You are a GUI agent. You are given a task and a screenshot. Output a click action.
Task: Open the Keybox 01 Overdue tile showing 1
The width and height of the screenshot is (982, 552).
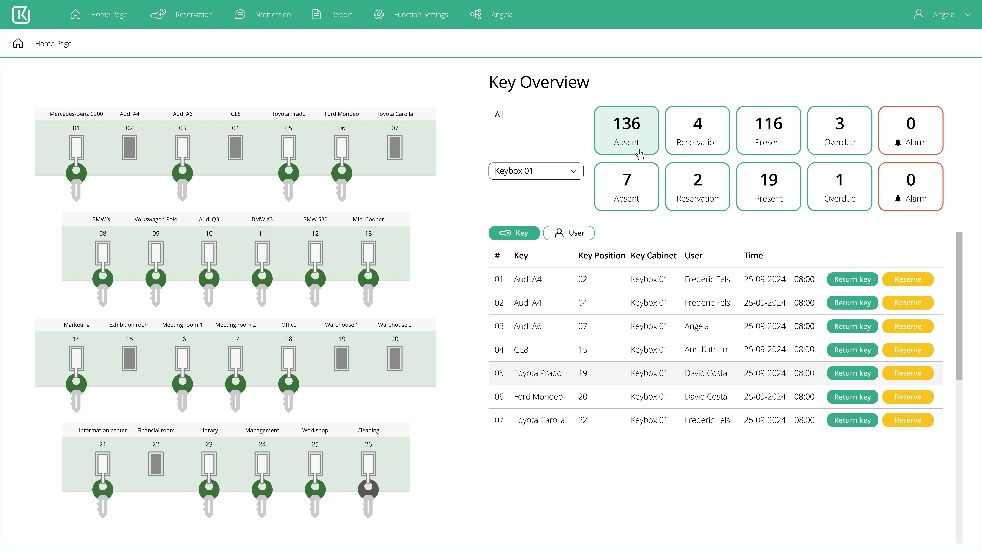pos(839,186)
